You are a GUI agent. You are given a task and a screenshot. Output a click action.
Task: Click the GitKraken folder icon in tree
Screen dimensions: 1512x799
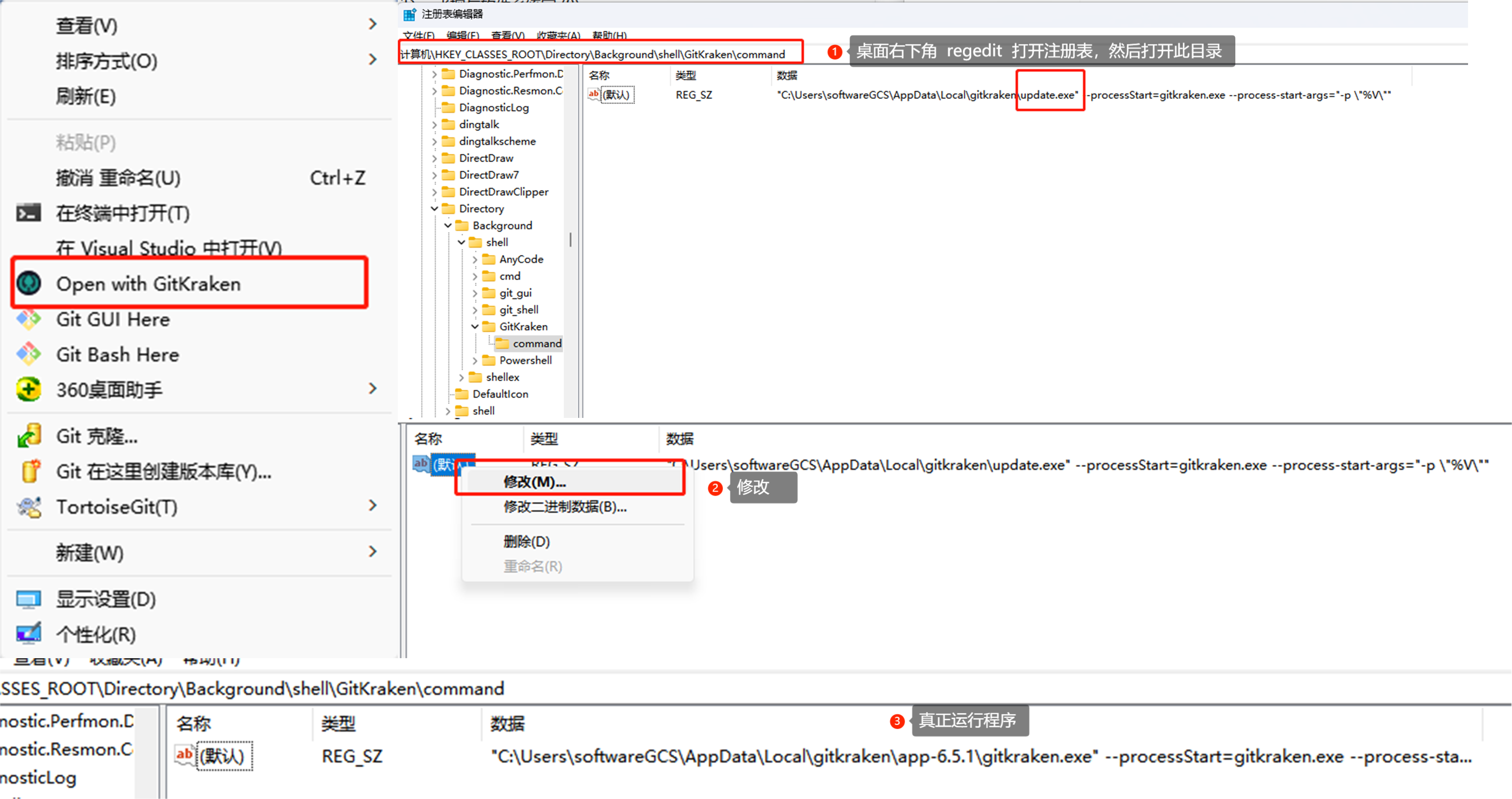coord(489,326)
